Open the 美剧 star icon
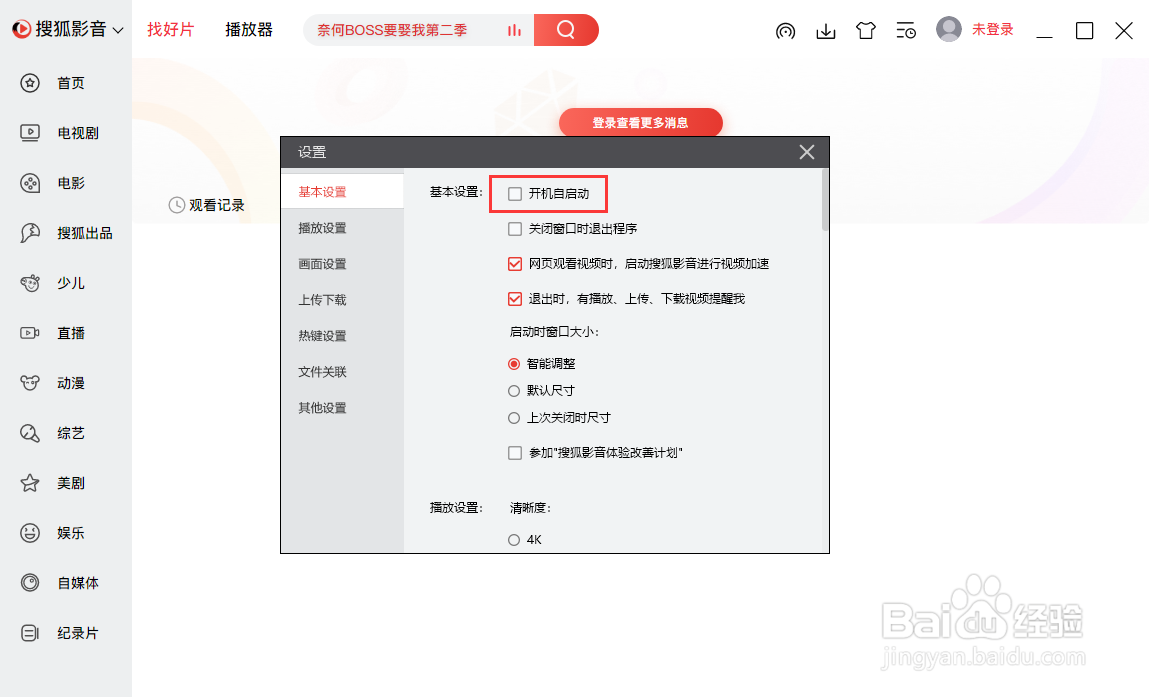 (30, 483)
